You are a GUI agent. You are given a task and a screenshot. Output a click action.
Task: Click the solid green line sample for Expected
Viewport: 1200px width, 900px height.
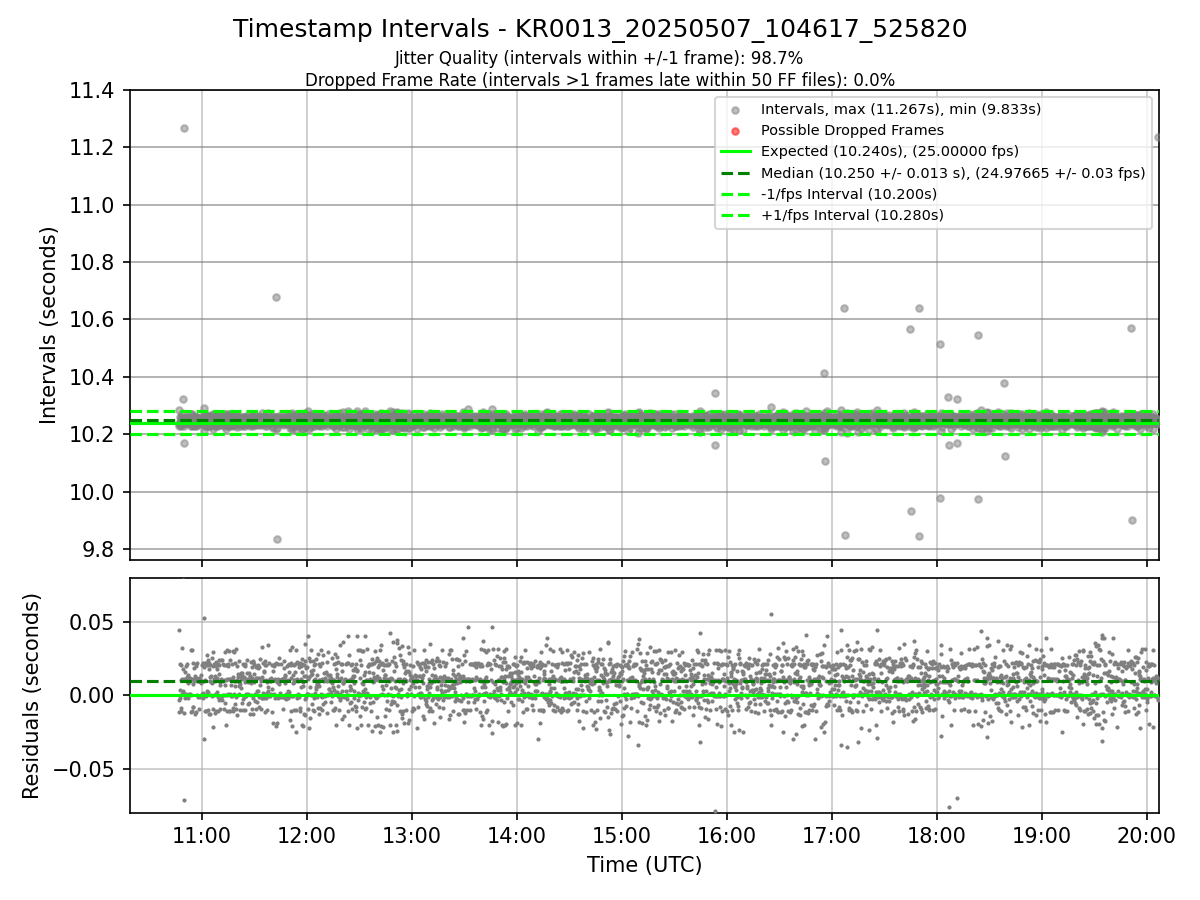(x=735, y=152)
